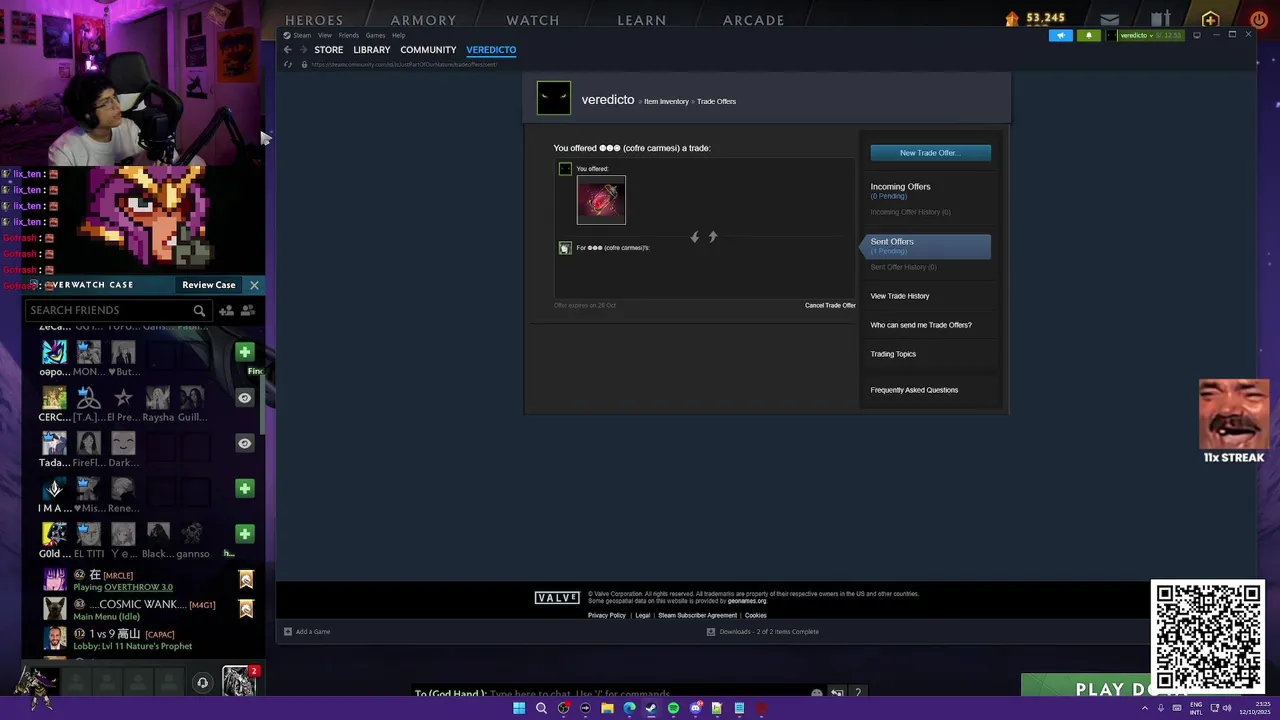Screen dimensions: 1280x720
Task: Click the blue Steam announcements megaphone button
Action: [x=1061, y=35]
